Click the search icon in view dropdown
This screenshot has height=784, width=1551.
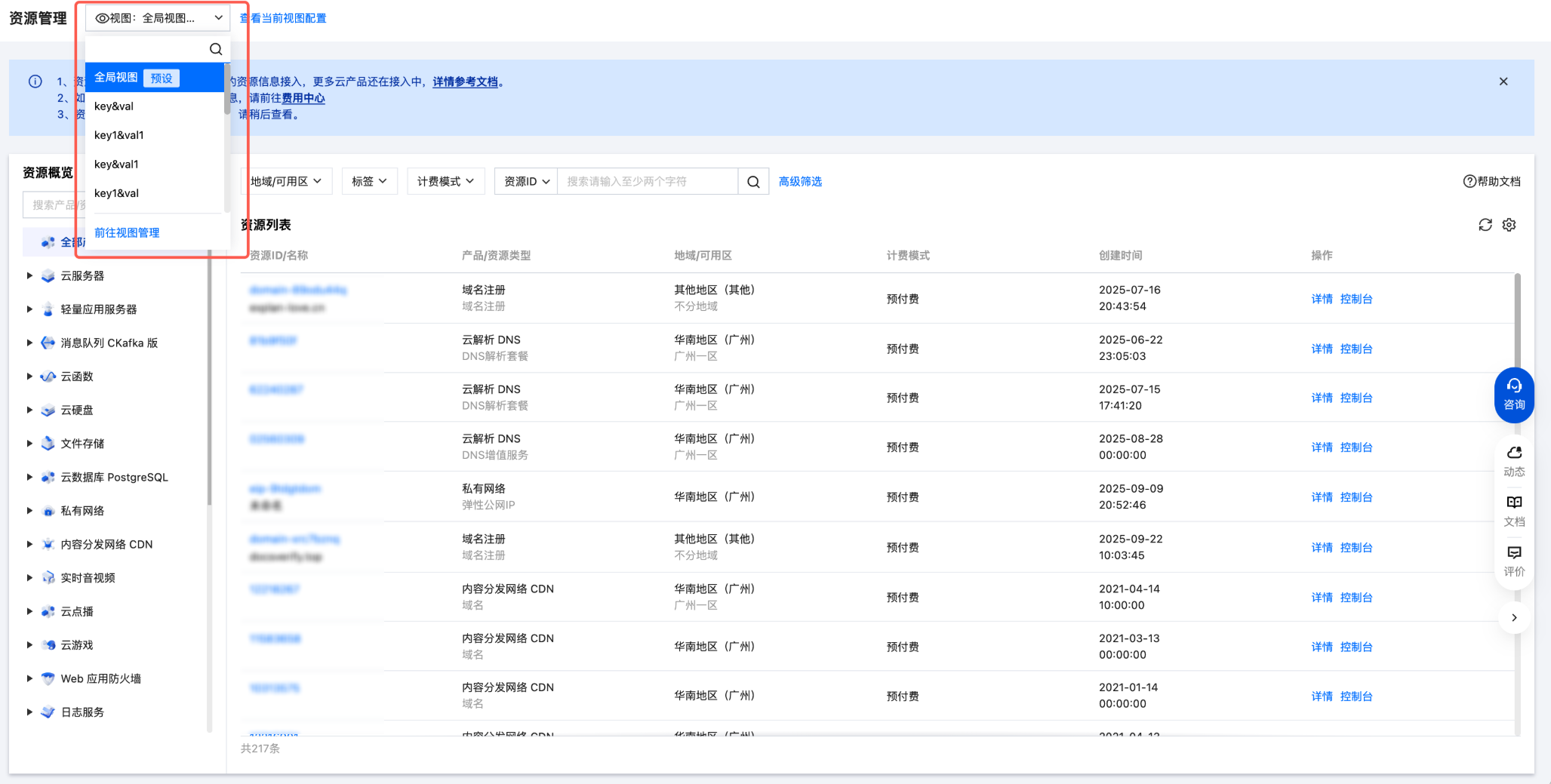tap(216, 49)
